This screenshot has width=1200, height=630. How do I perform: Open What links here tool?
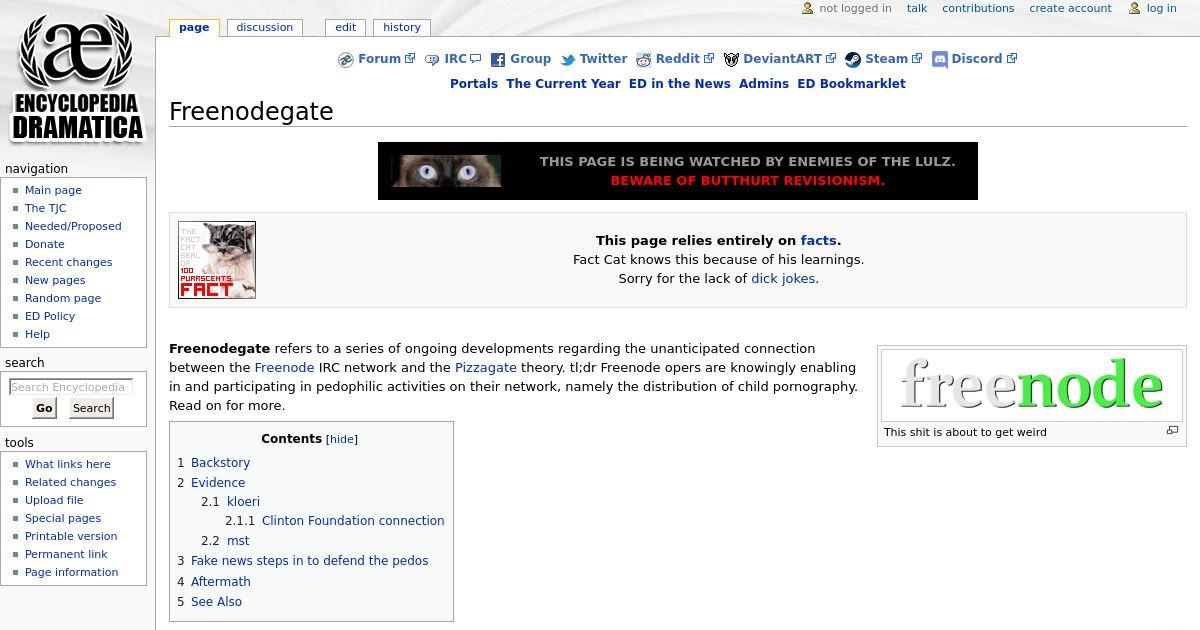(x=68, y=464)
